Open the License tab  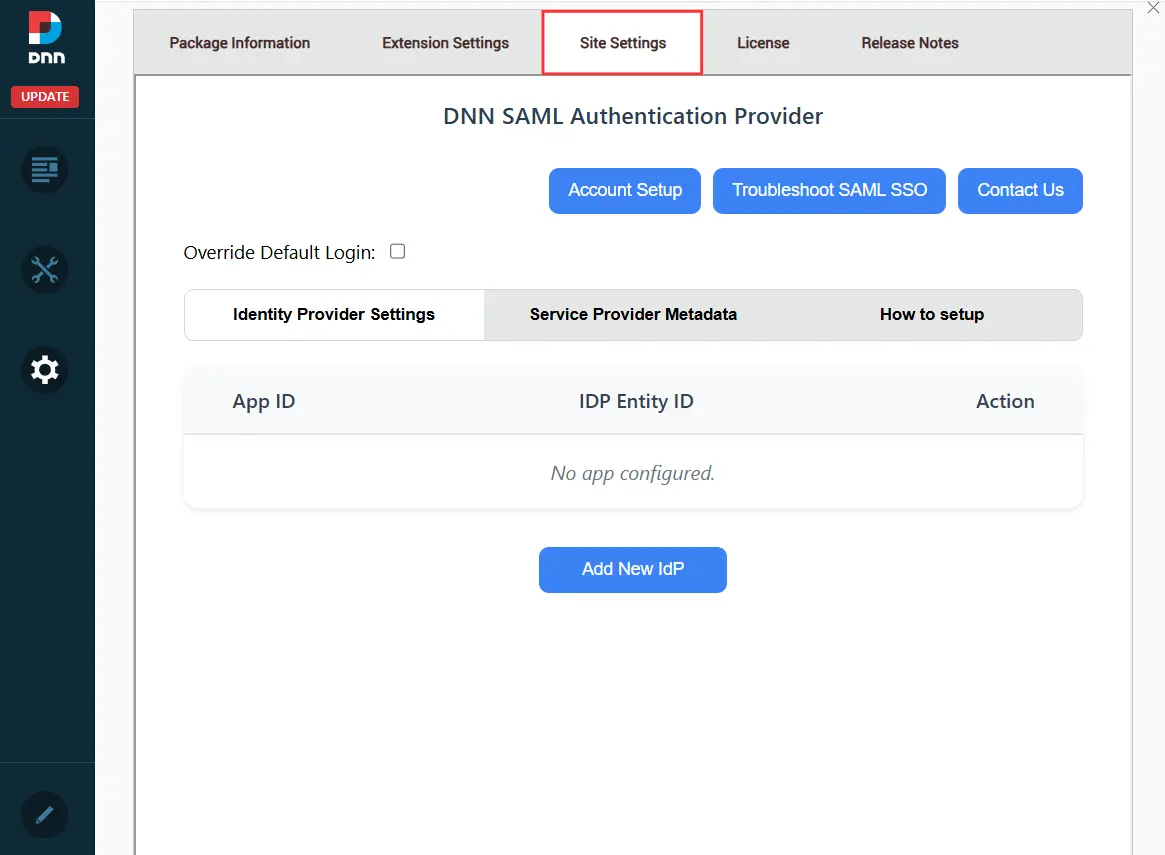(x=763, y=43)
